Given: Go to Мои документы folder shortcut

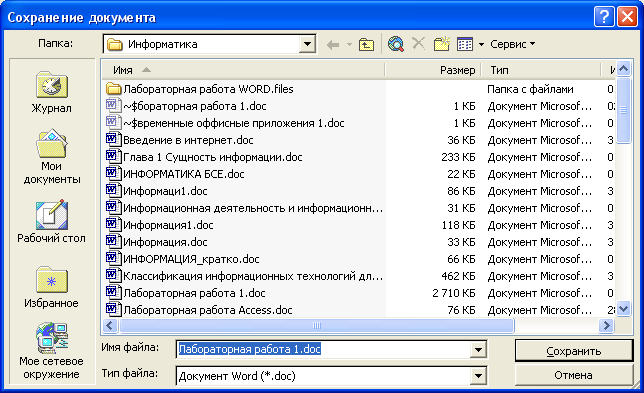Looking at the screenshot, I should tap(52, 157).
